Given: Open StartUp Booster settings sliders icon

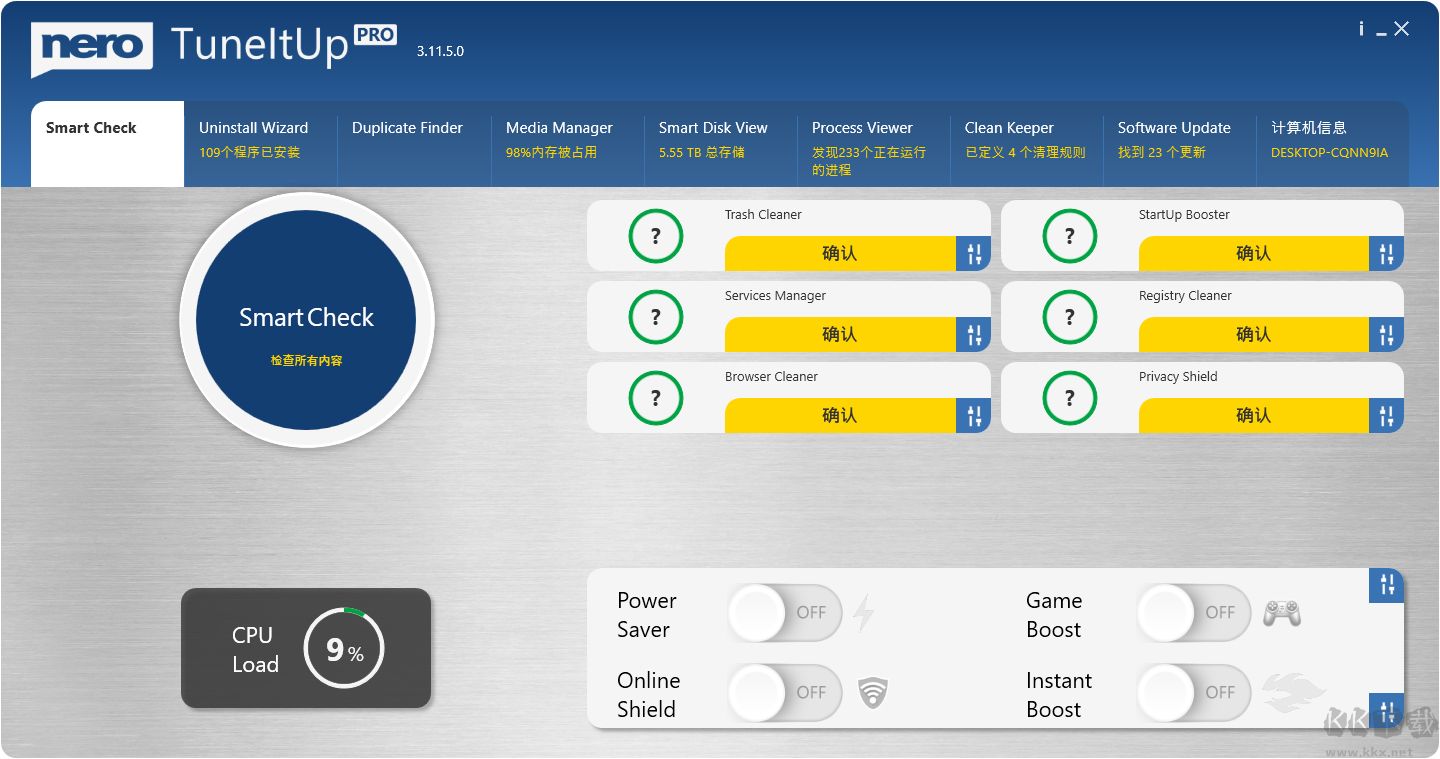Looking at the screenshot, I should point(1386,254).
